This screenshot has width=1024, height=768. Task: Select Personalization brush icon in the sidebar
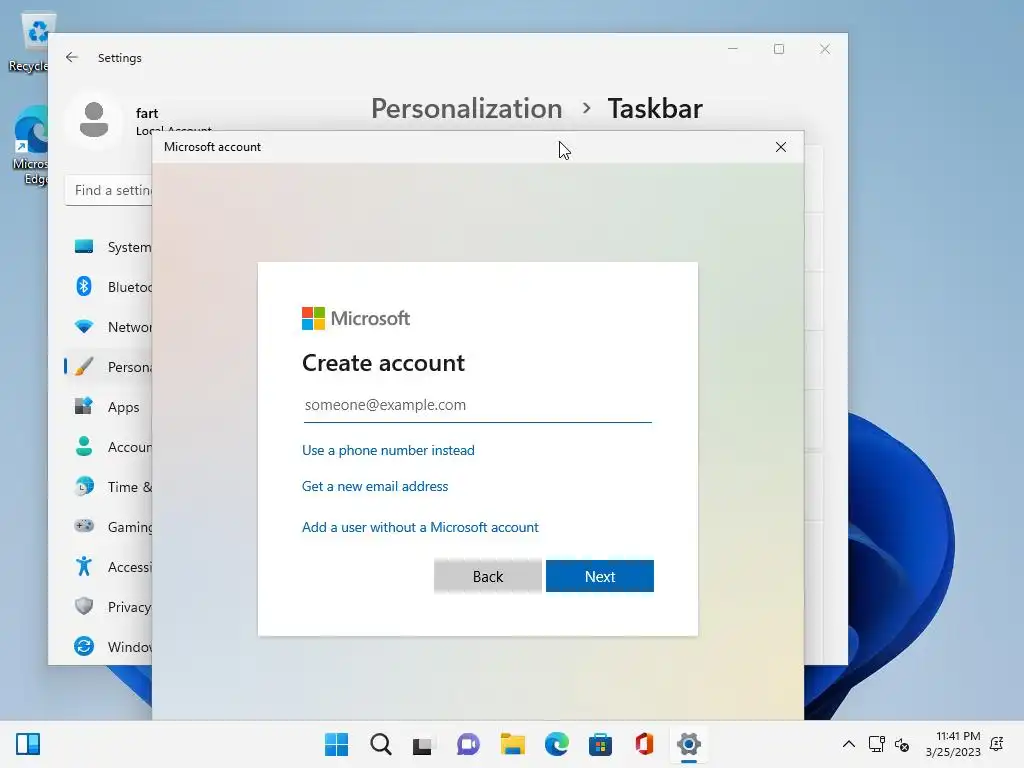point(84,366)
